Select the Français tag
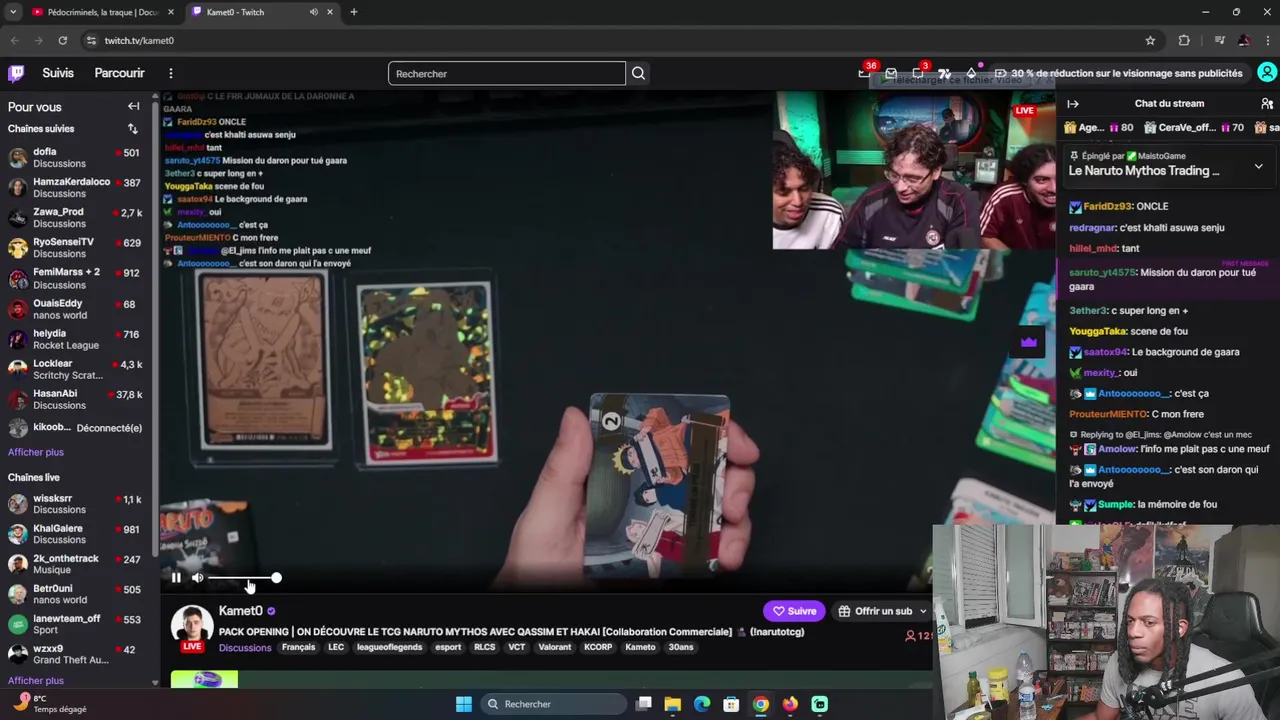 [x=298, y=647]
